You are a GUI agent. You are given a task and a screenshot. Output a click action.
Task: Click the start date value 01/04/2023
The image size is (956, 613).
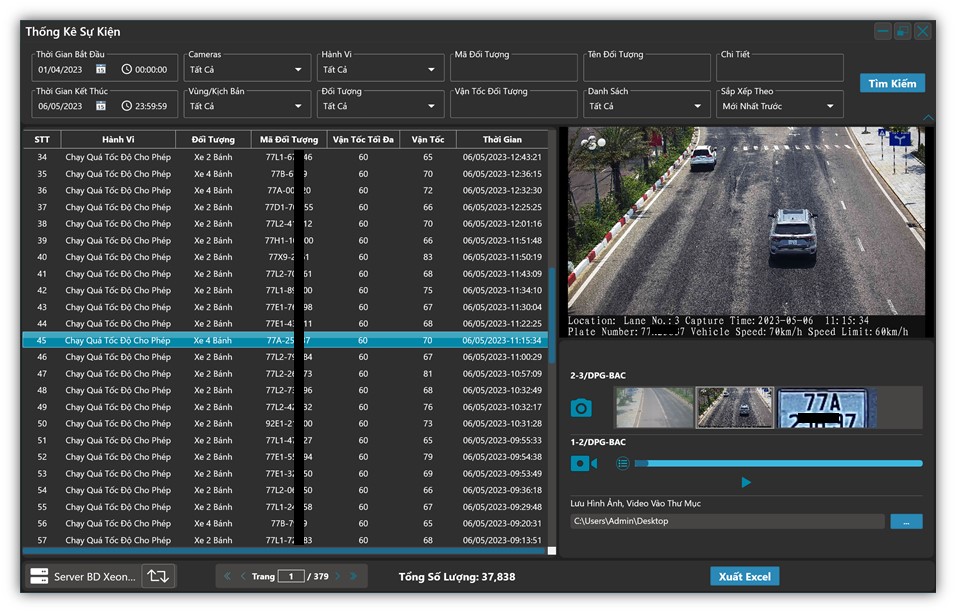click(x=60, y=70)
